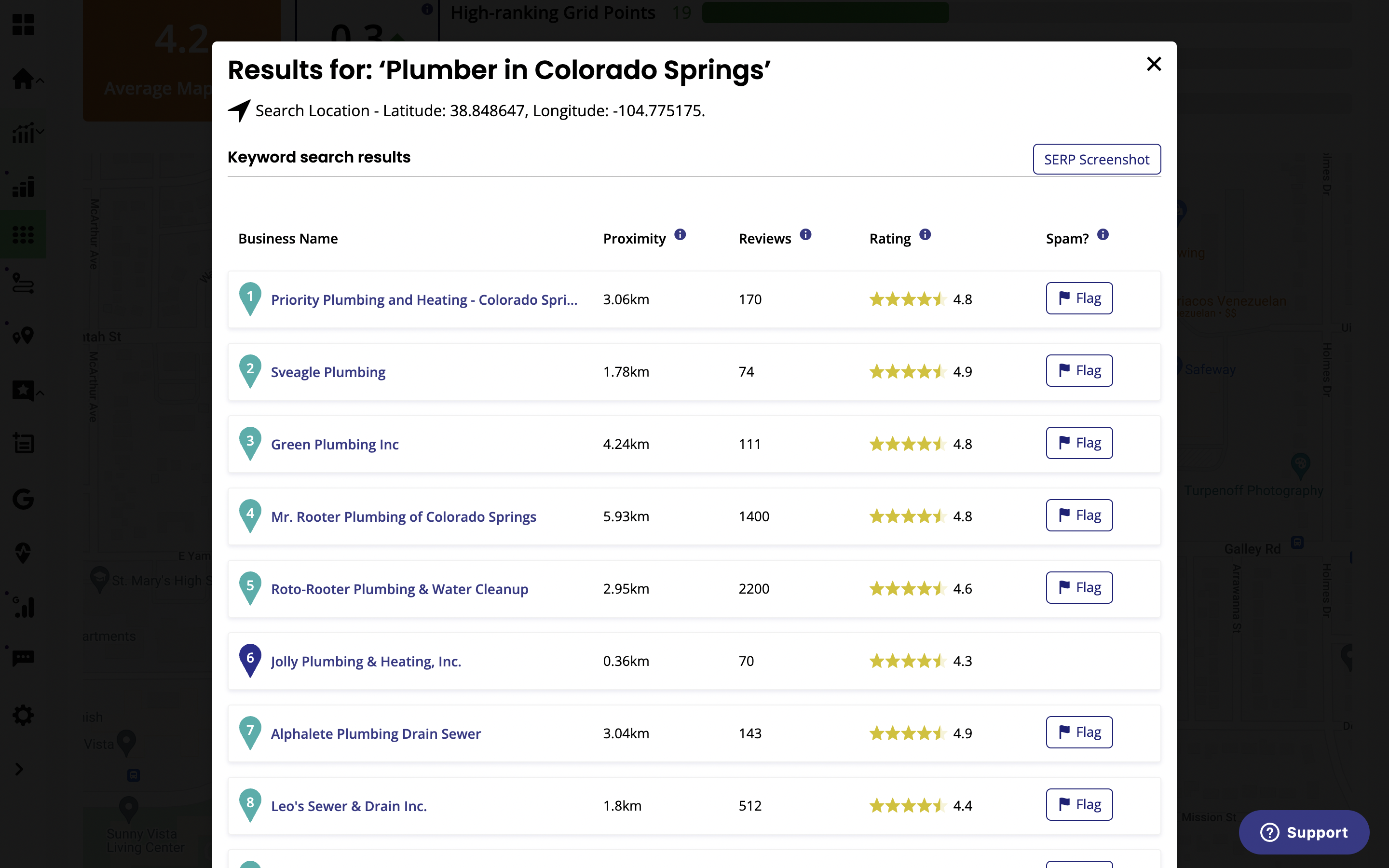Image resolution: width=1389 pixels, height=868 pixels.
Task: Open the Google bar stats sidebar icon
Action: coord(23,607)
